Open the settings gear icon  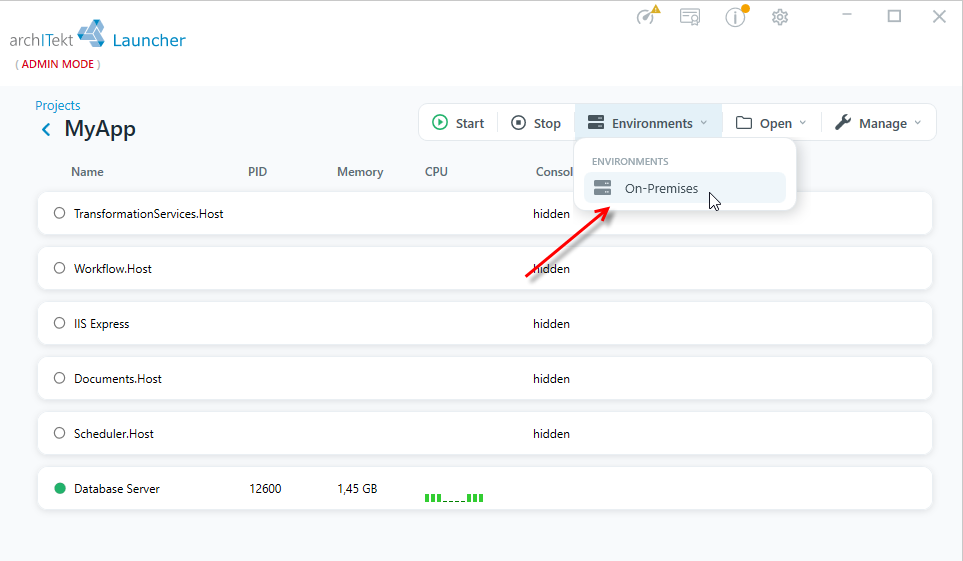tap(780, 17)
